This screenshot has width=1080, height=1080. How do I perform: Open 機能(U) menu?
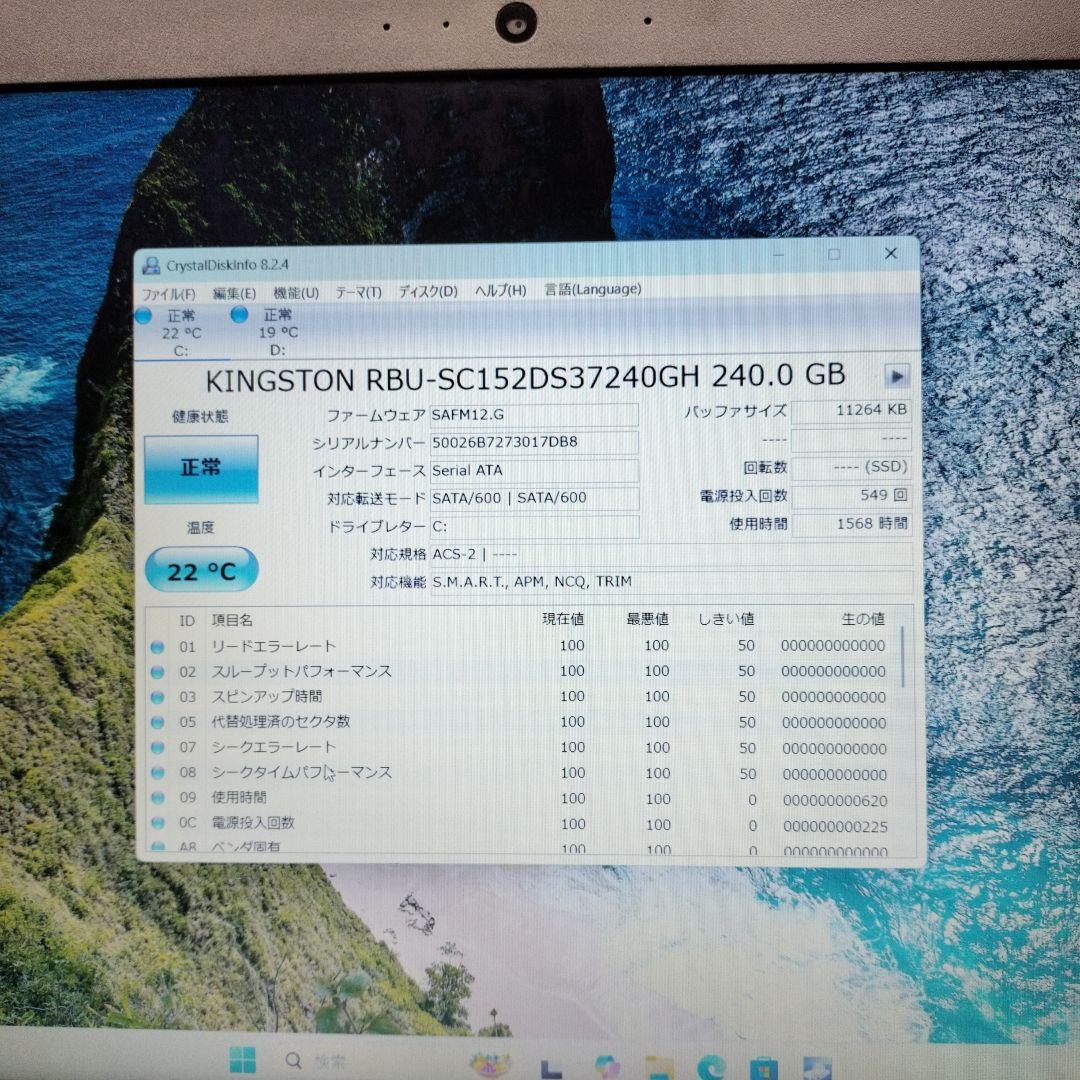(296, 293)
